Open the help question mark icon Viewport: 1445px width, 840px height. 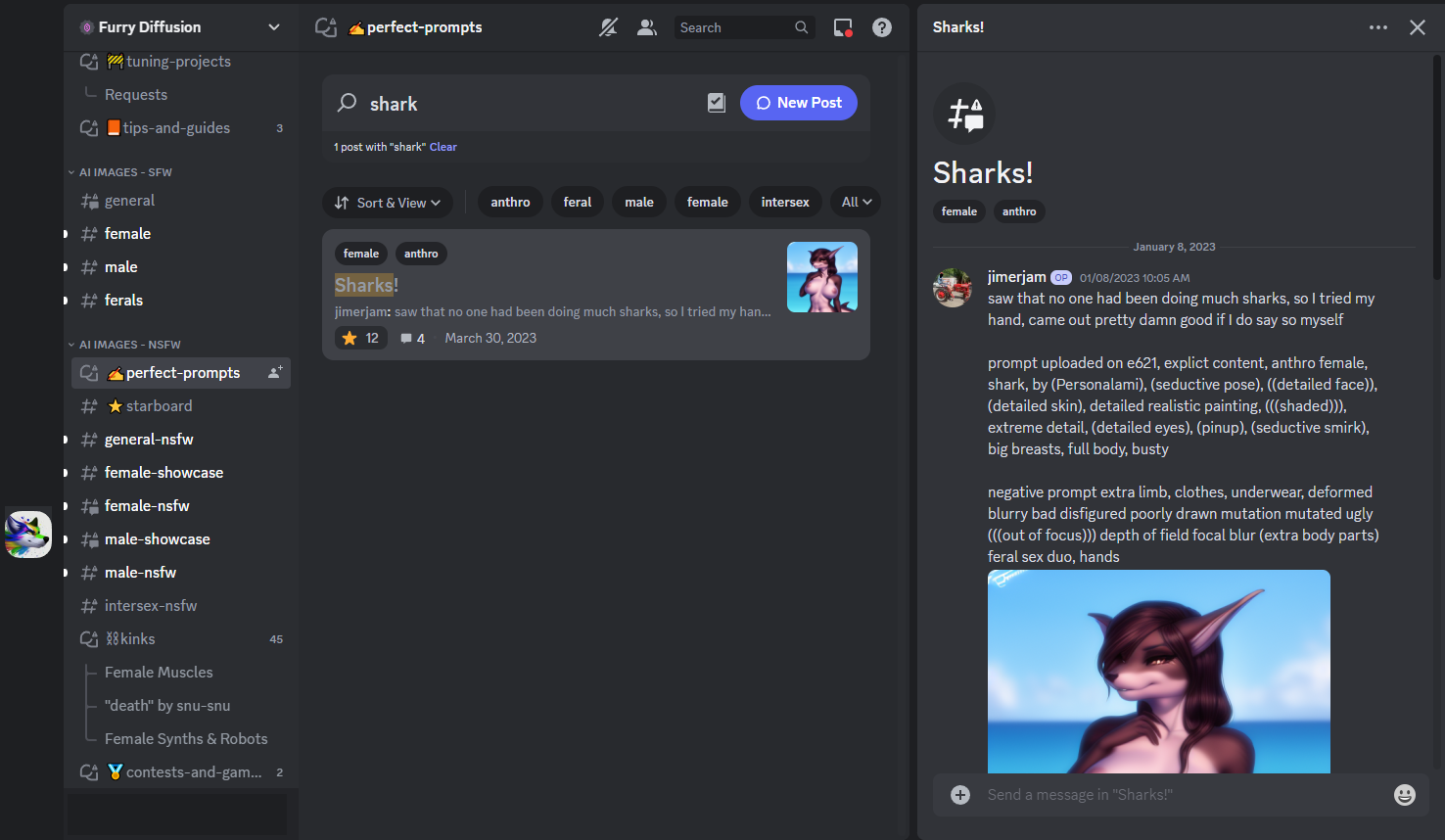pyautogui.click(x=882, y=27)
